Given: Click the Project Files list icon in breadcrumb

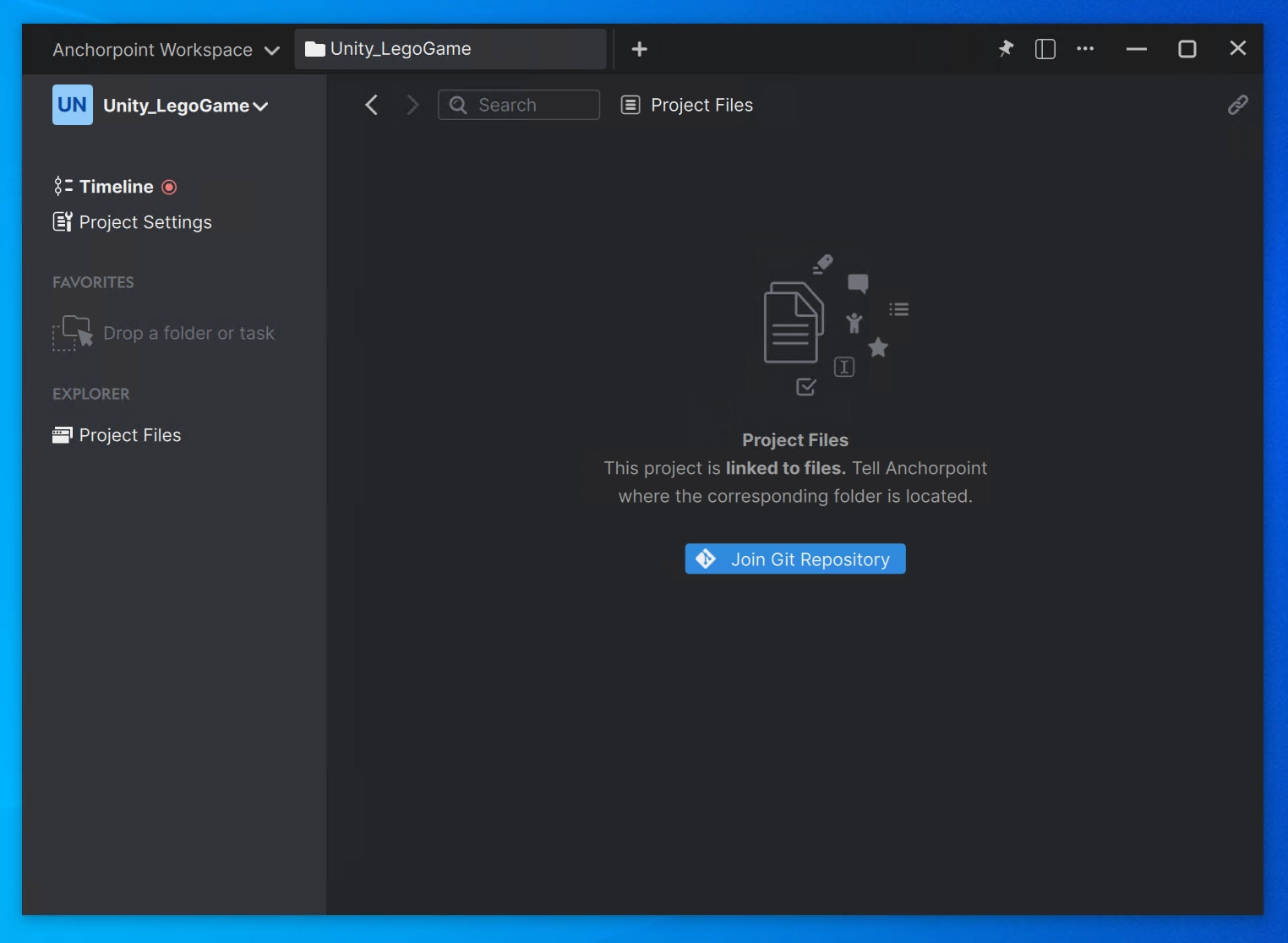Looking at the screenshot, I should tap(630, 104).
